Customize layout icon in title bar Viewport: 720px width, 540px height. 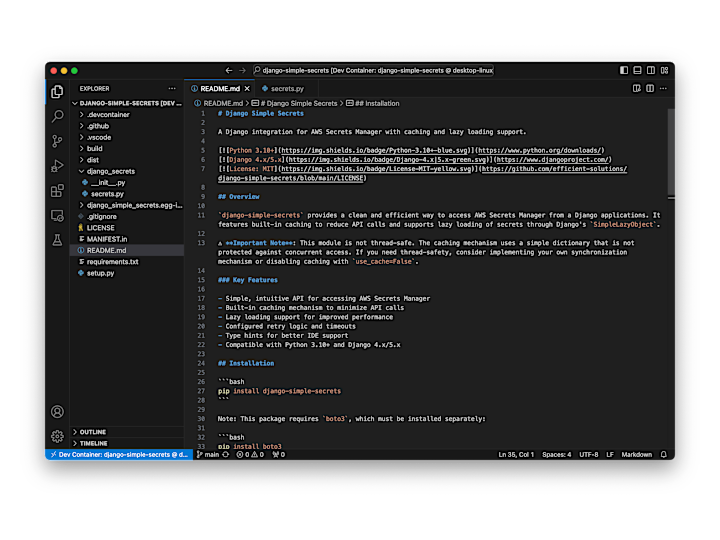click(664, 70)
